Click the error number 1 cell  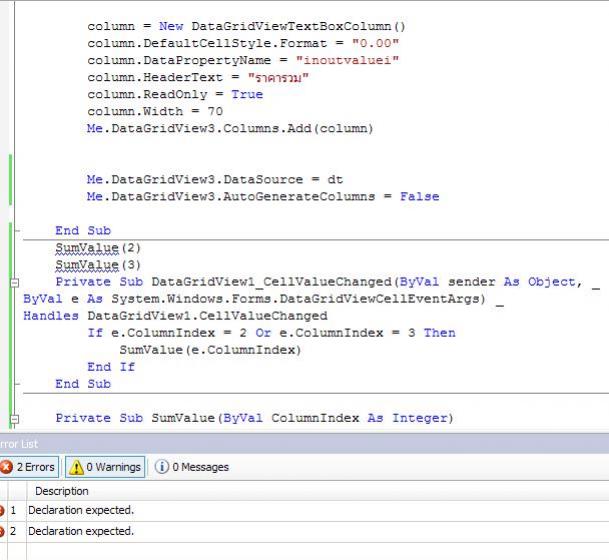click(x=14, y=510)
